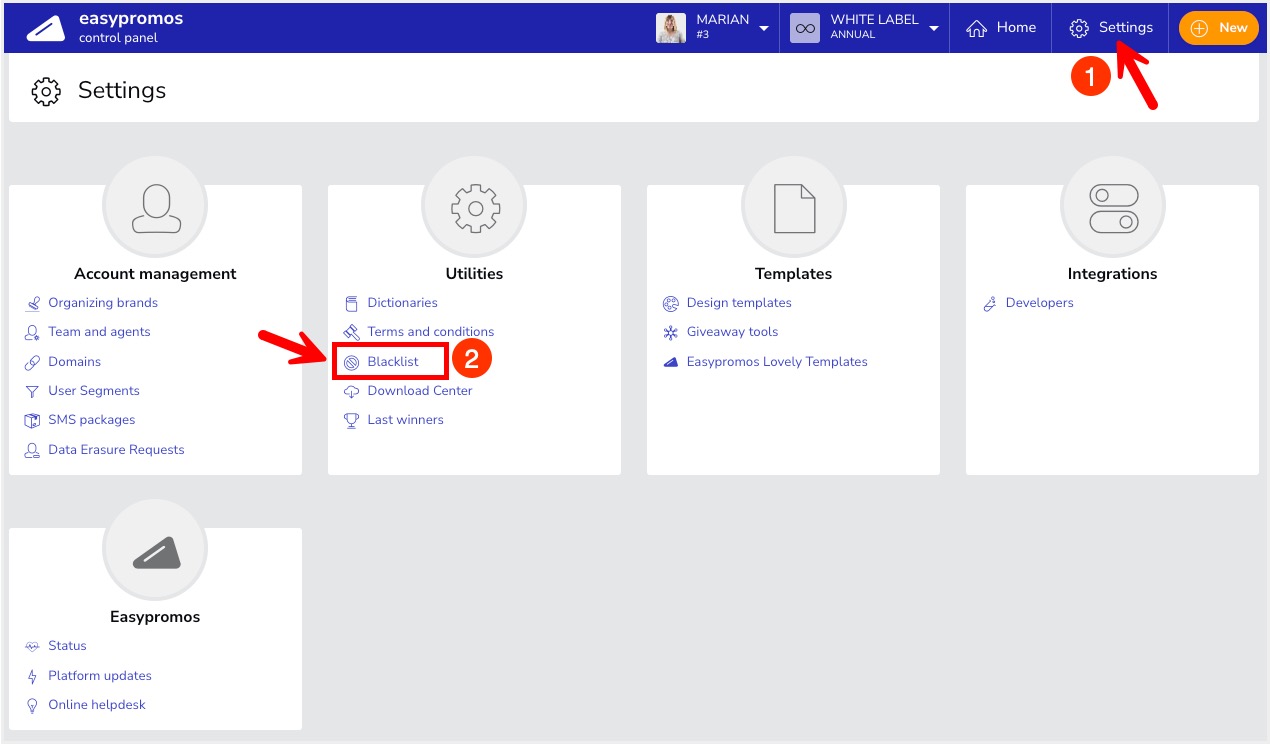This screenshot has width=1270, height=745.
Task: Open Easypromos Lovely Templates
Action: (777, 362)
